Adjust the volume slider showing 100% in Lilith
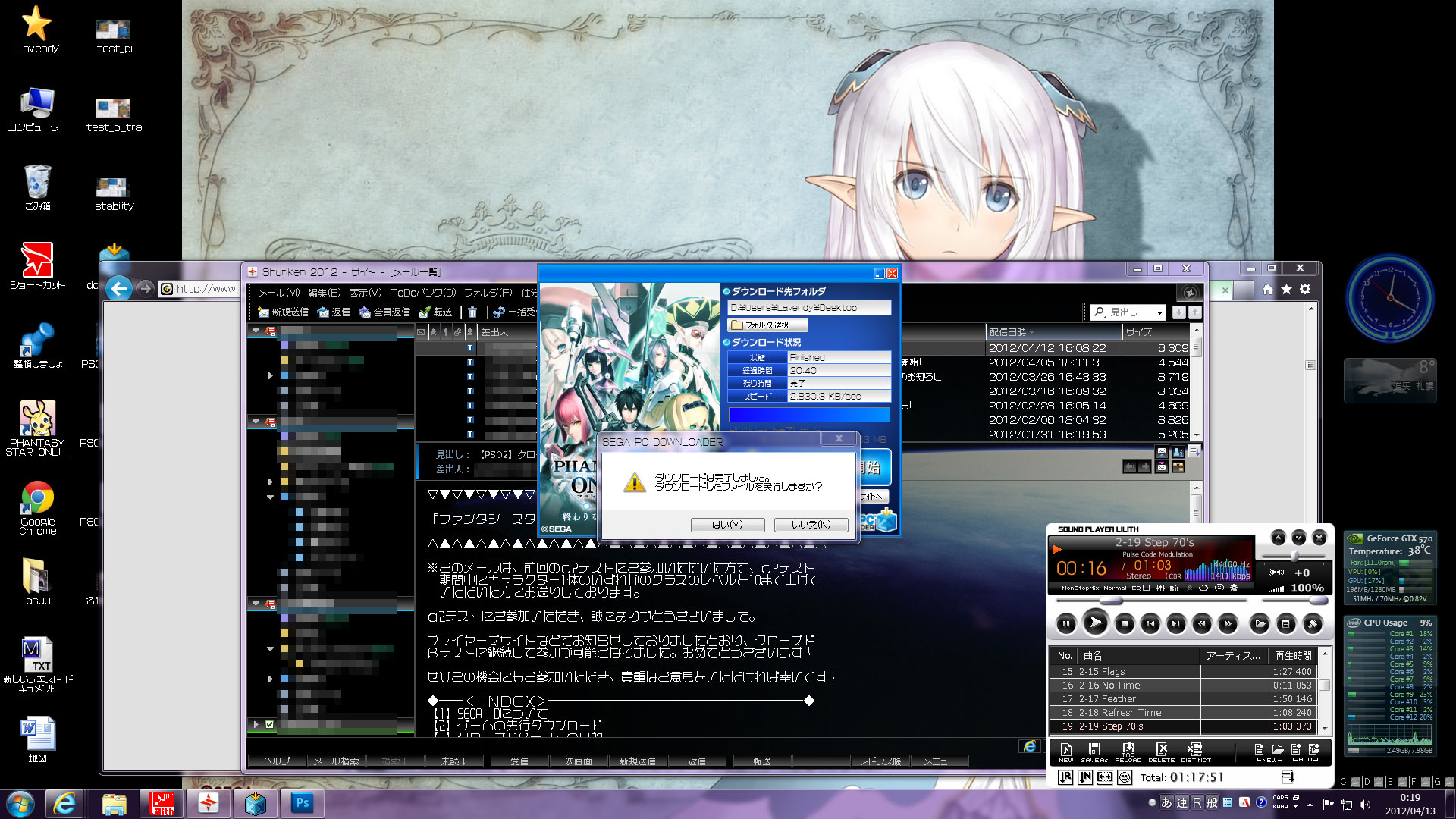The width and height of the screenshot is (1456, 819). point(1319,600)
